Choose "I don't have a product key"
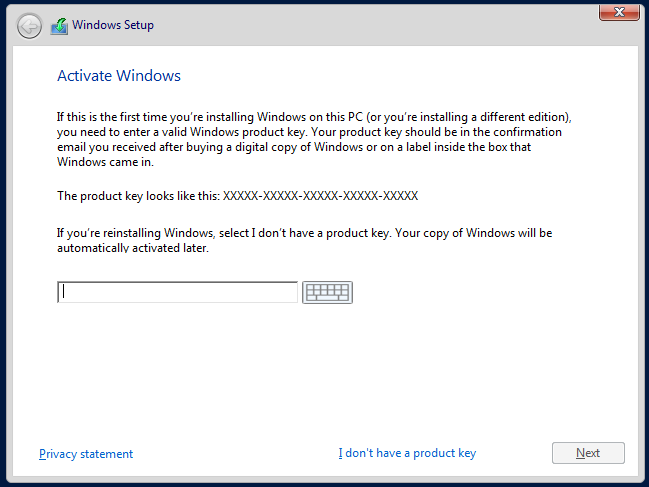 (407, 453)
